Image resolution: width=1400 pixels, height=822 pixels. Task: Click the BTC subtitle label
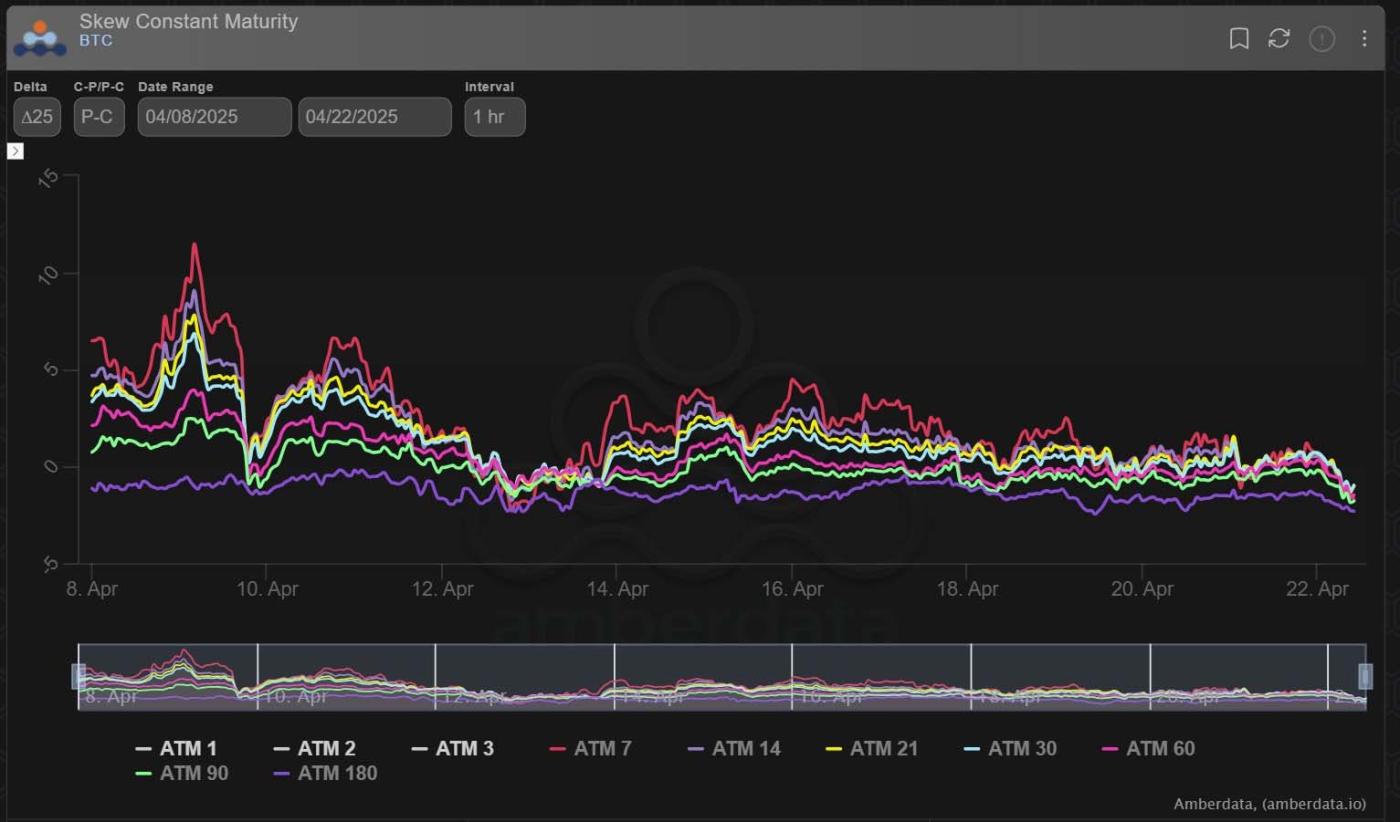96,42
